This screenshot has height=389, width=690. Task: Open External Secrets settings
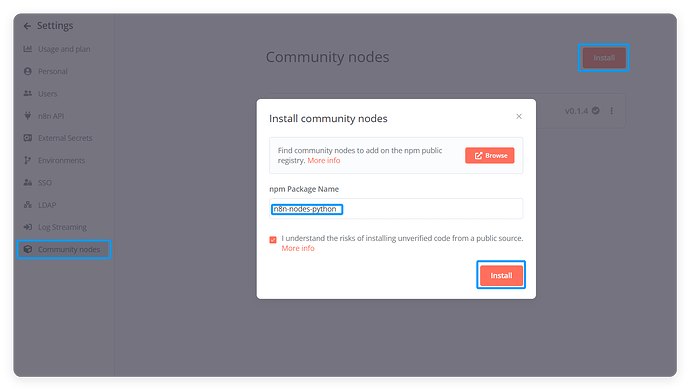pyautogui.click(x=65, y=138)
